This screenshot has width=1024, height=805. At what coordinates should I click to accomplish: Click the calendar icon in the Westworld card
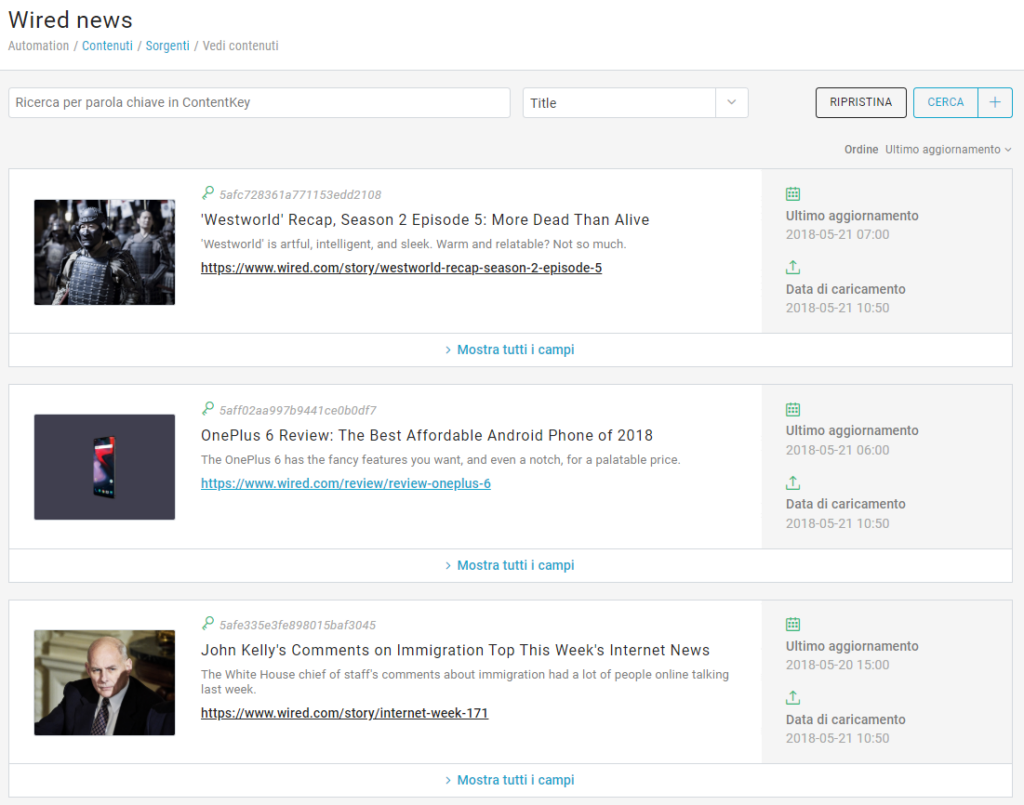[x=793, y=194]
